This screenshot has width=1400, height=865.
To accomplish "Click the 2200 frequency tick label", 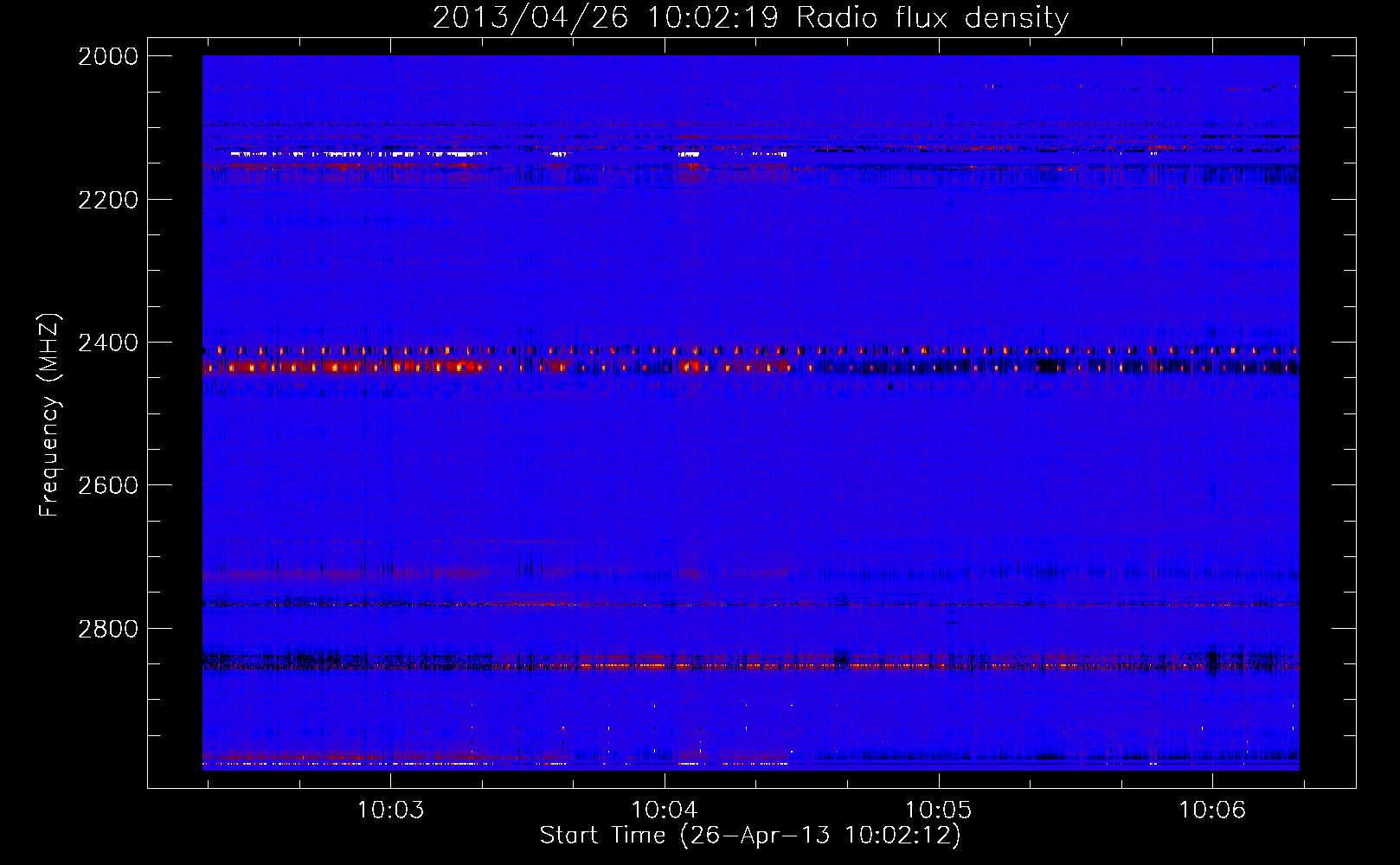I will tap(108, 200).
